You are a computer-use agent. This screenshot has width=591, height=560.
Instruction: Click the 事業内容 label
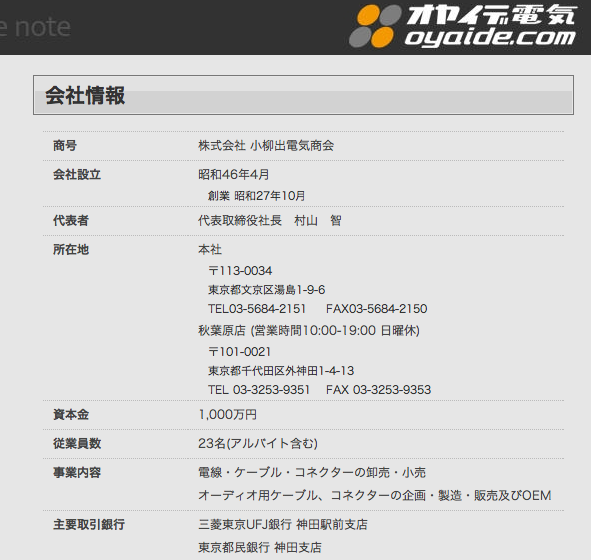77,473
